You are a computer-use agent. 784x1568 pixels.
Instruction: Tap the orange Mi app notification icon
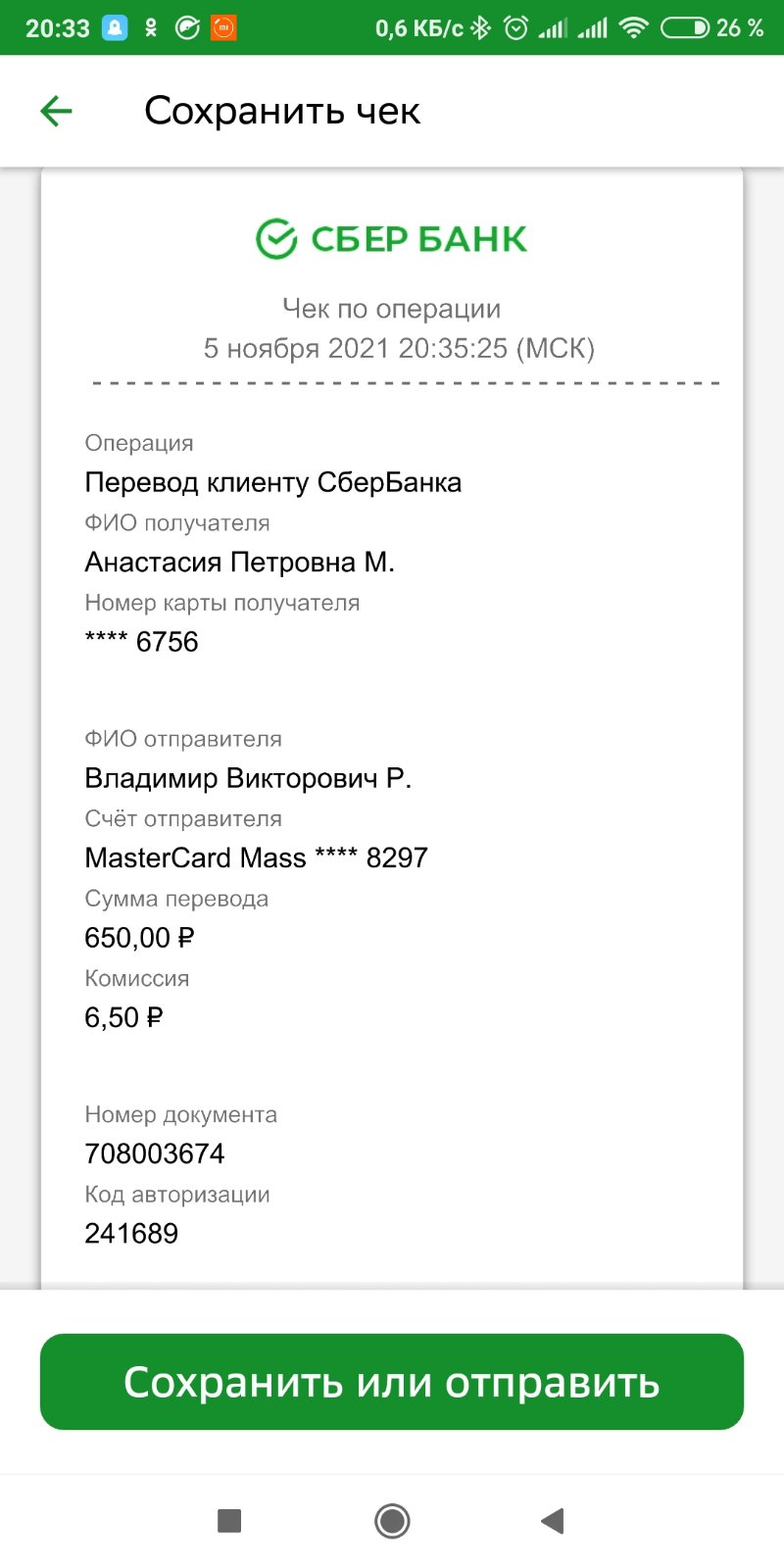(223, 27)
